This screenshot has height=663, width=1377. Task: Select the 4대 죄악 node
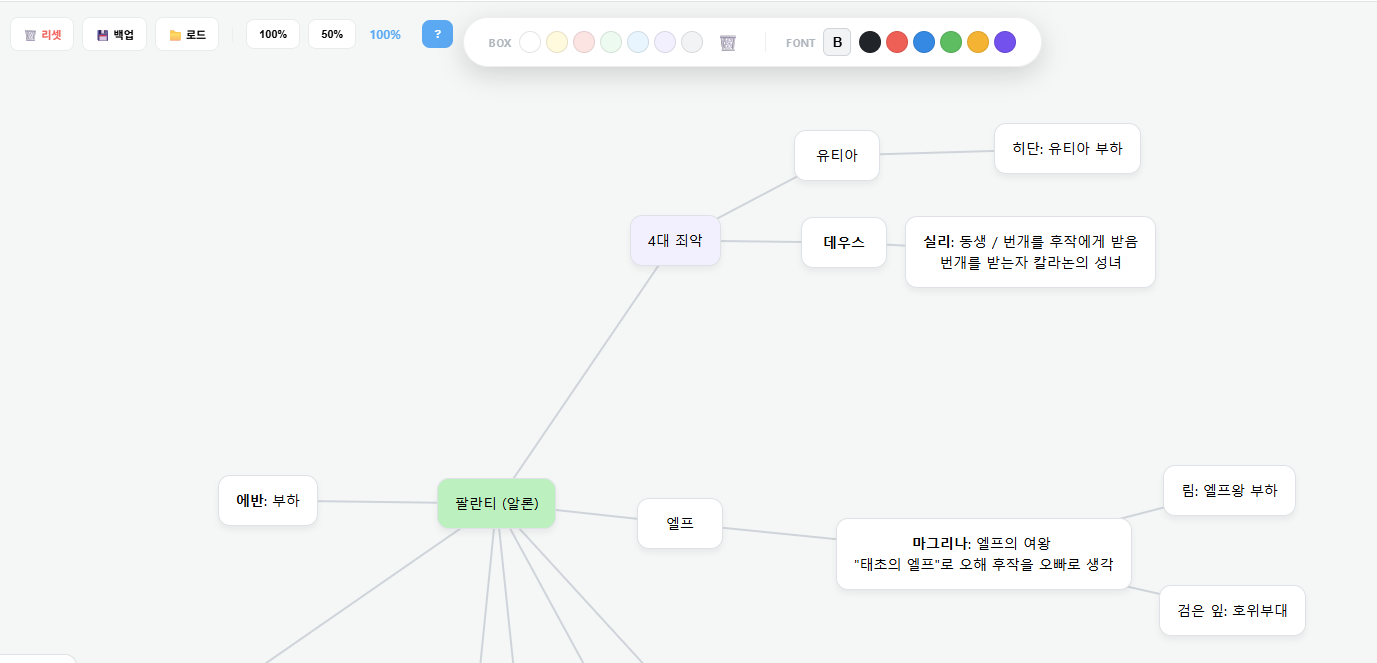click(675, 240)
